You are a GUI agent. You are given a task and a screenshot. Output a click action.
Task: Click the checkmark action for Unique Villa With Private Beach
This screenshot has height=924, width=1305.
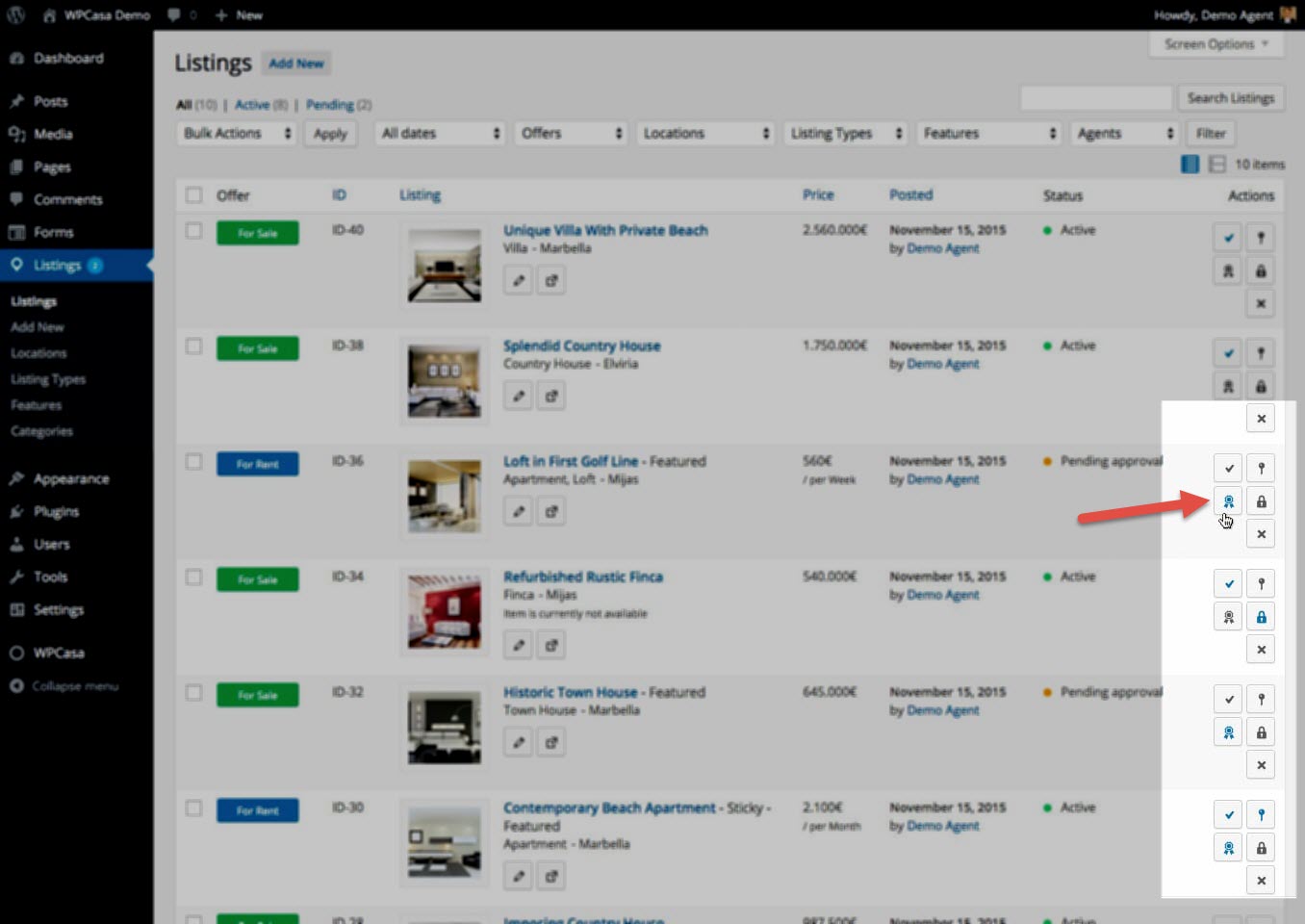pos(1228,237)
